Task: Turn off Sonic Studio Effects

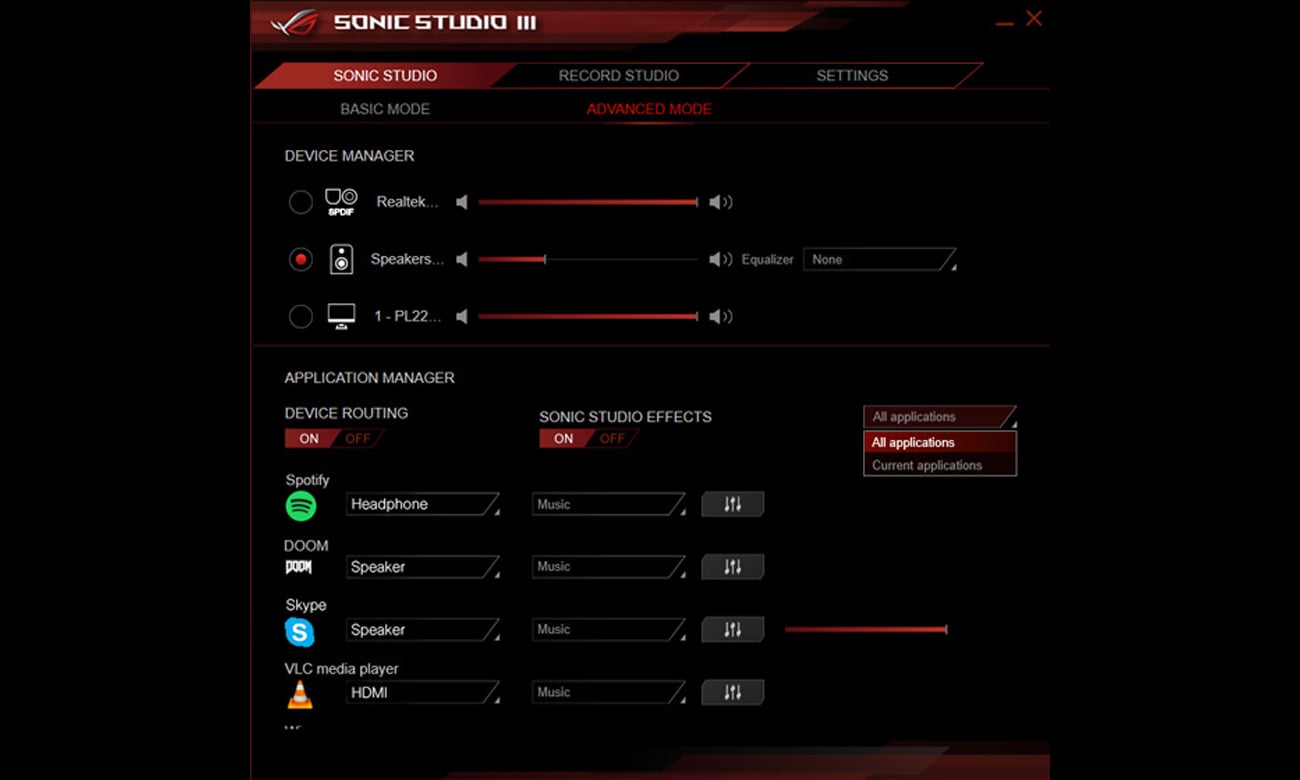Action: click(x=611, y=439)
